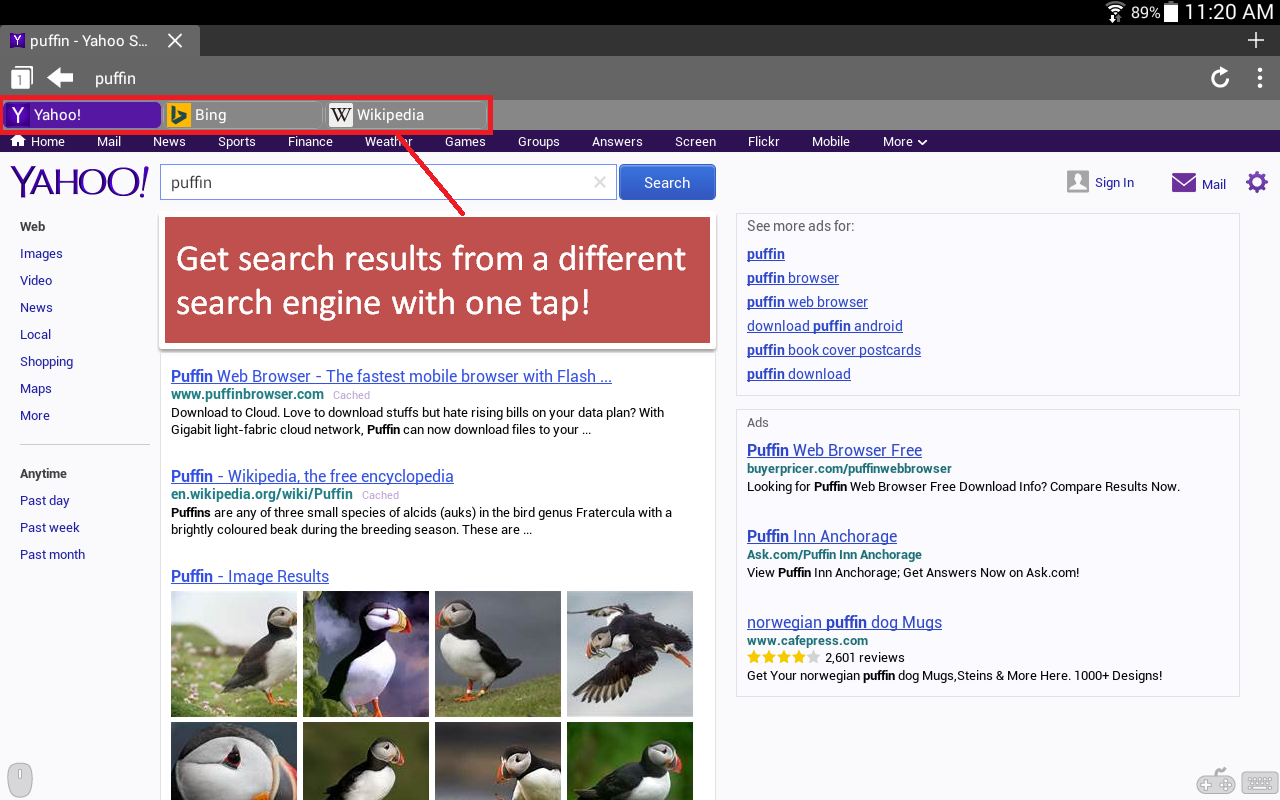
Task: Click puffin book cover postcards suggestion
Action: coord(834,350)
